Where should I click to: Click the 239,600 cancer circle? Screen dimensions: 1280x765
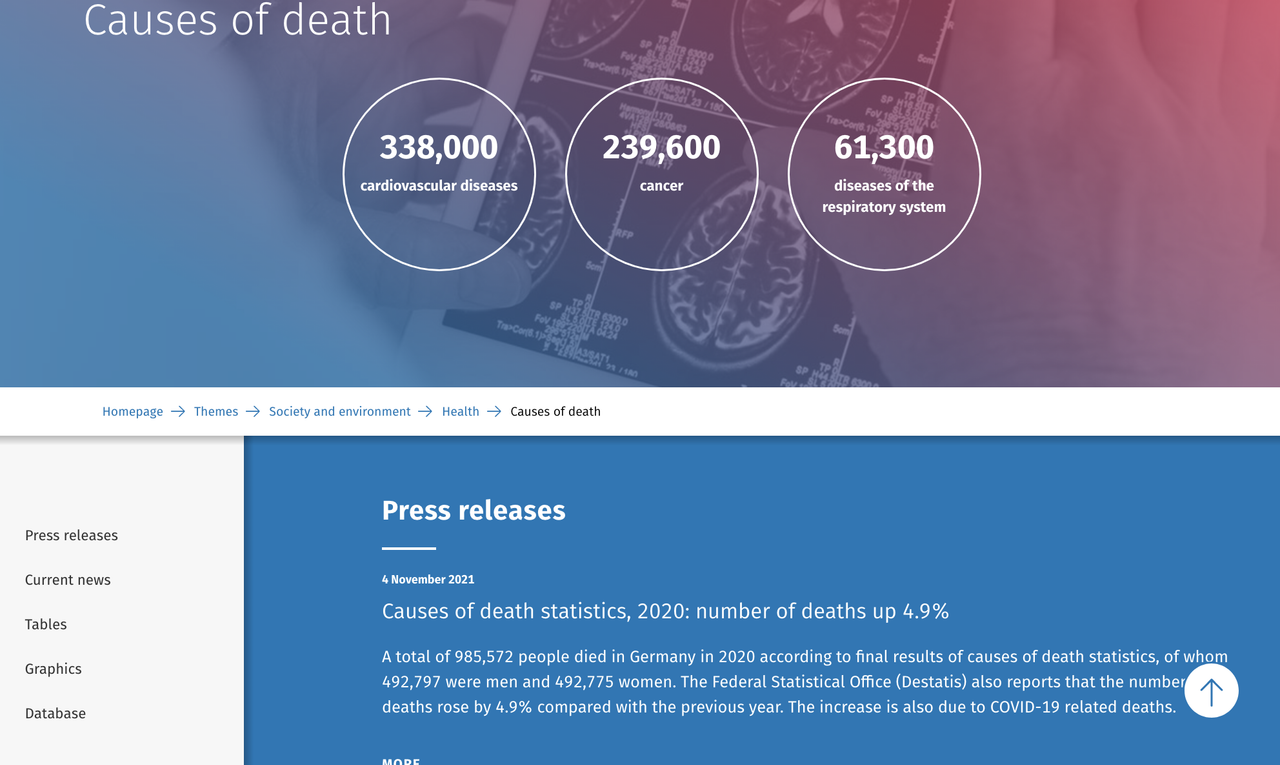pyautogui.click(x=661, y=174)
